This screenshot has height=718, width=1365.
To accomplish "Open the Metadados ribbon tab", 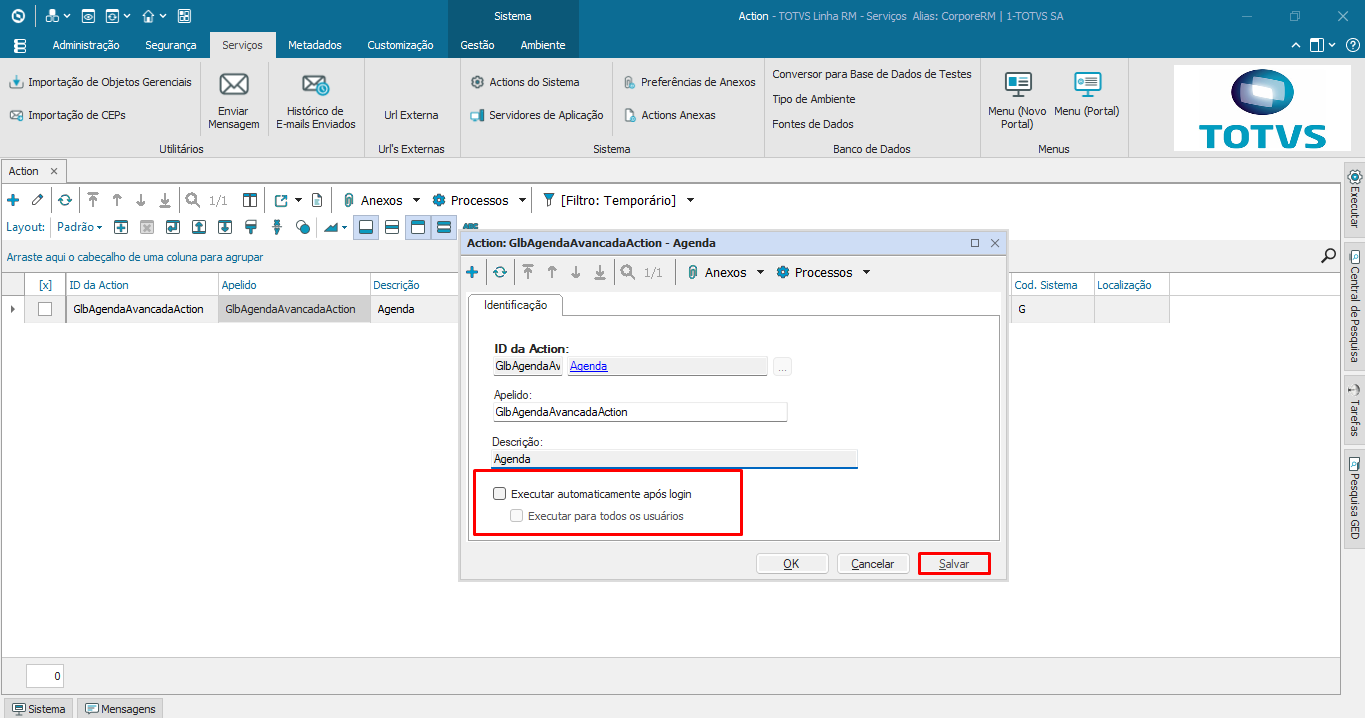I will [x=315, y=45].
